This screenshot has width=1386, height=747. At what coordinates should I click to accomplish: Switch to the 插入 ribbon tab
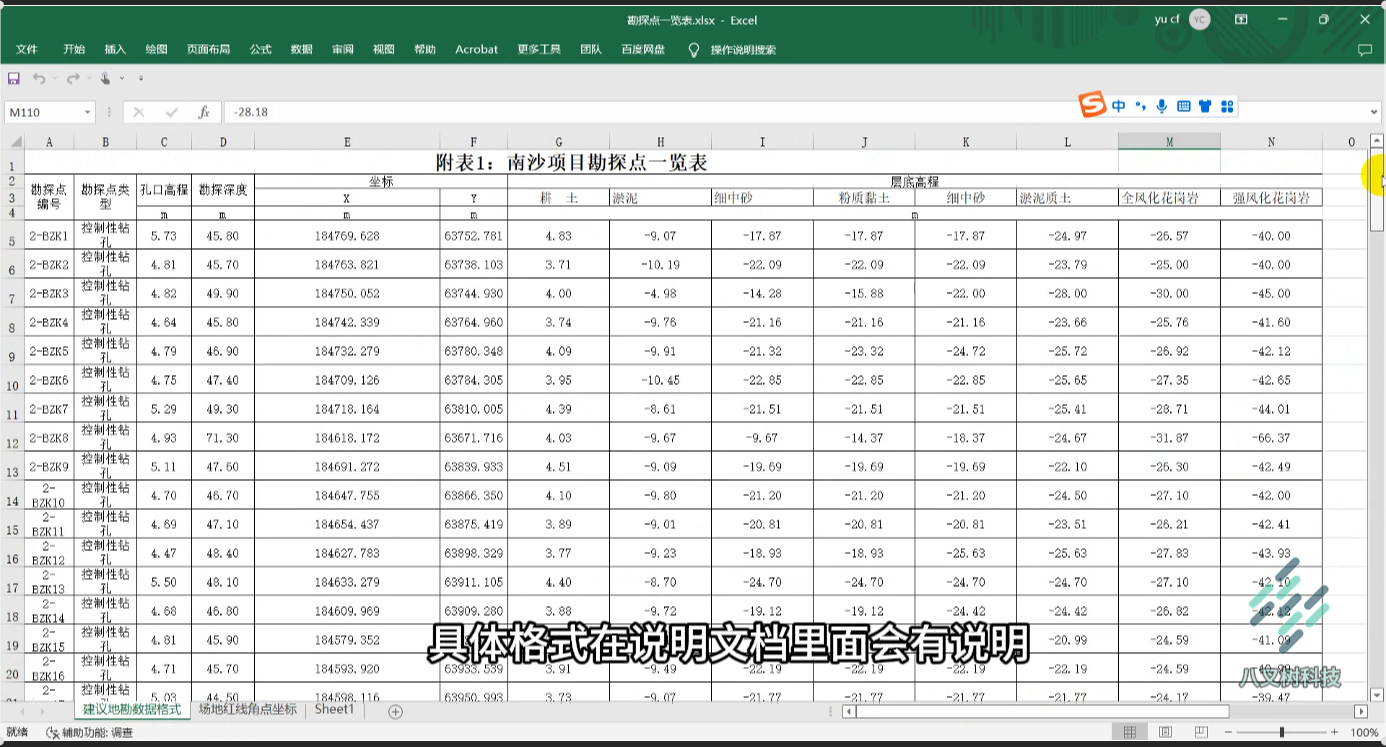[116, 49]
